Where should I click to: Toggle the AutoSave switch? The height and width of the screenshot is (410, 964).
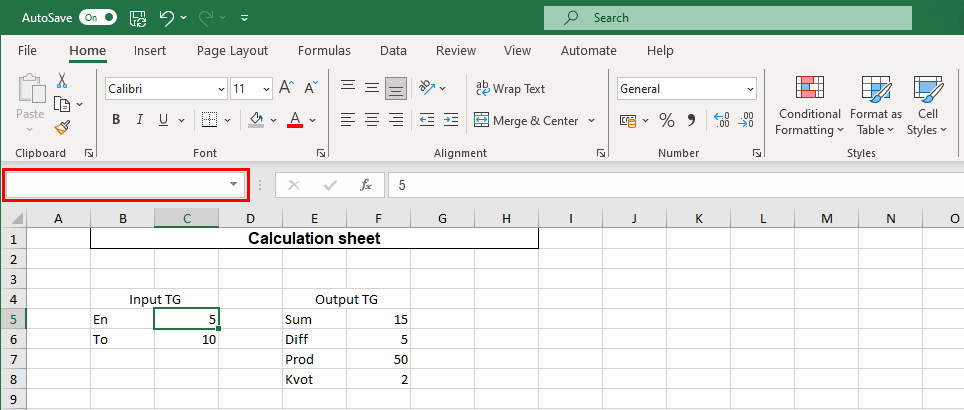97,18
